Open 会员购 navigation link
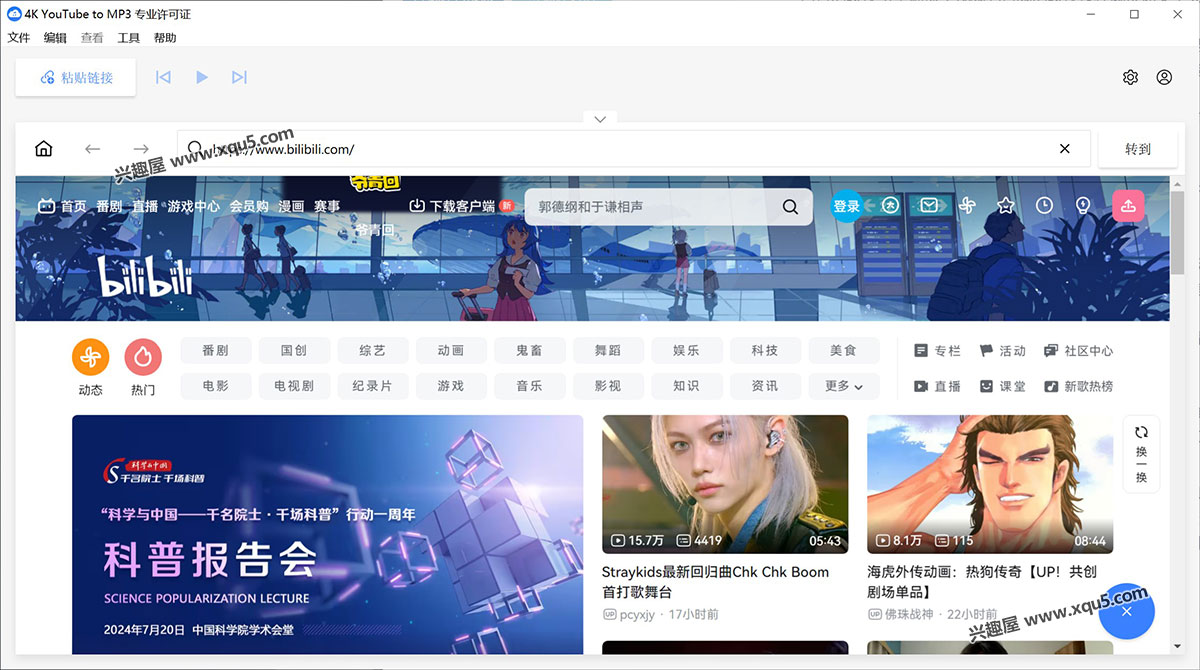The width and height of the screenshot is (1200, 670). (x=249, y=206)
